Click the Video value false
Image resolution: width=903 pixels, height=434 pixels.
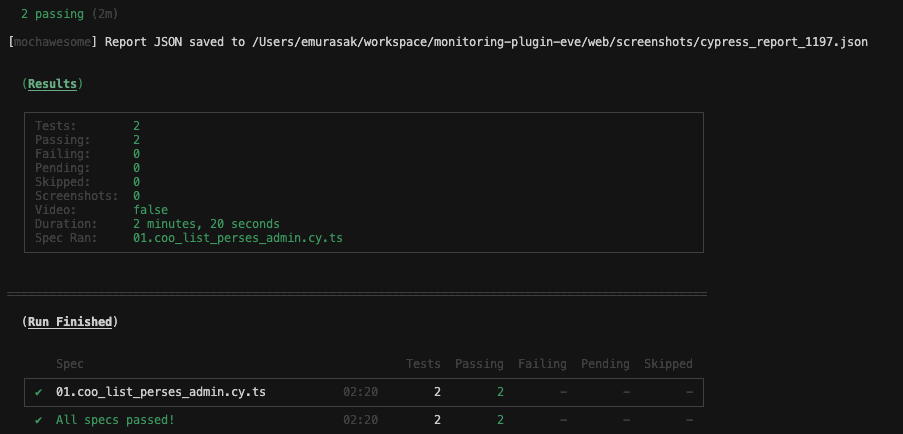pyautogui.click(x=150, y=210)
